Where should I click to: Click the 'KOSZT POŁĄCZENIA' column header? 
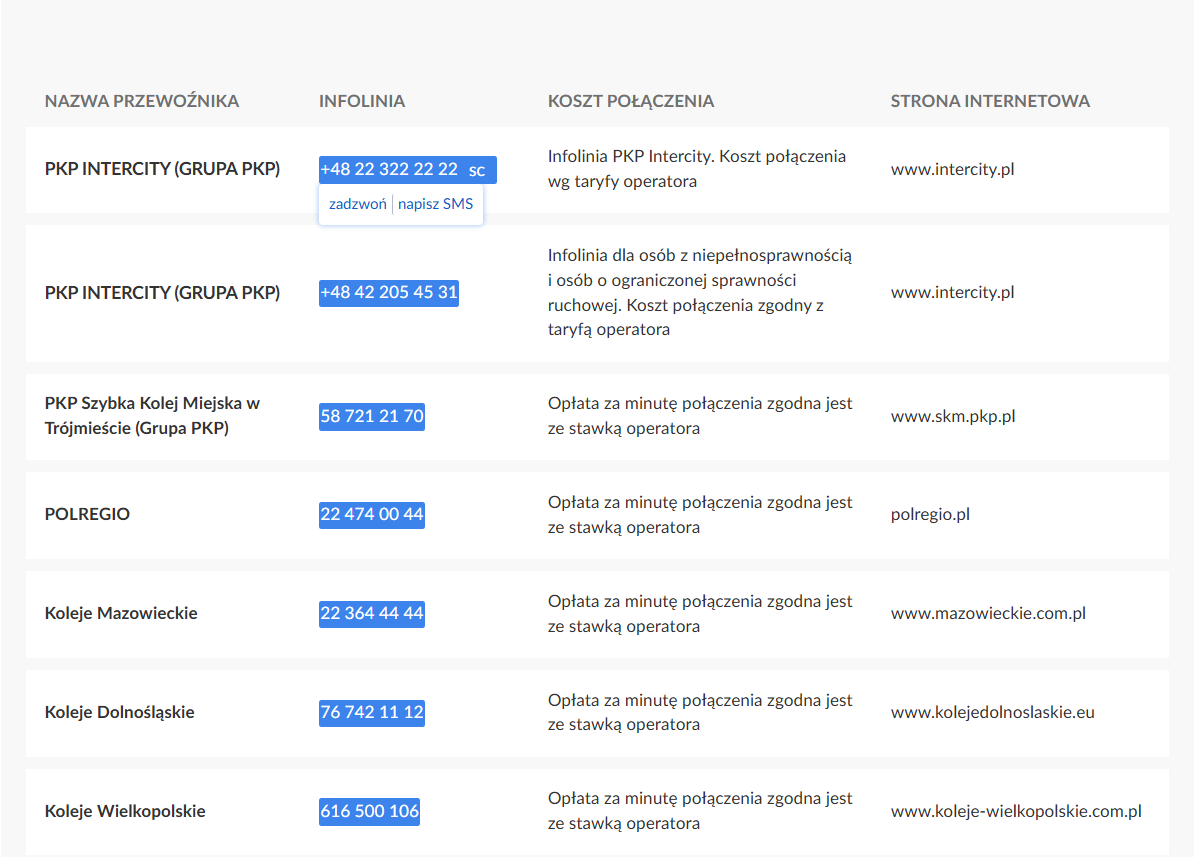pos(631,101)
